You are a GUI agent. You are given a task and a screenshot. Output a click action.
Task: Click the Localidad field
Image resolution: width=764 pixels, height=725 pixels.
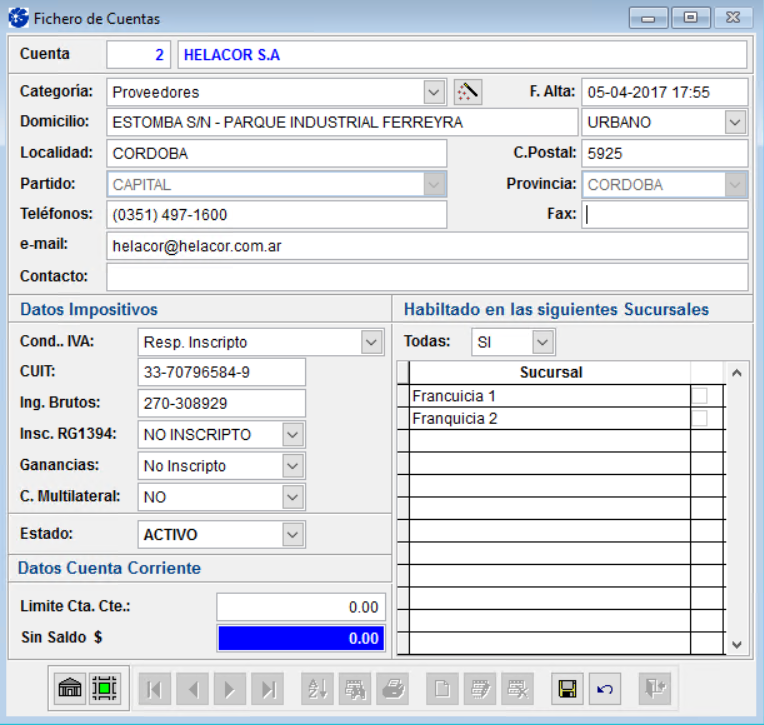pyautogui.click(x=277, y=153)
